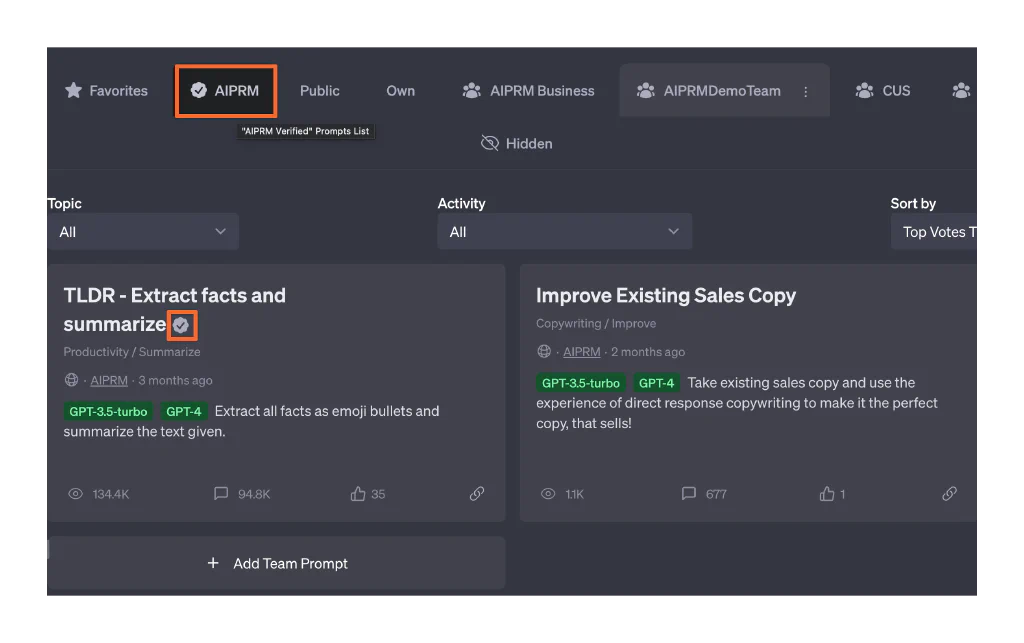Click comments icon on TLDR prompt card
This screenshot has width=1024, height=643.
pyautogui.click(x=221, y=494)
